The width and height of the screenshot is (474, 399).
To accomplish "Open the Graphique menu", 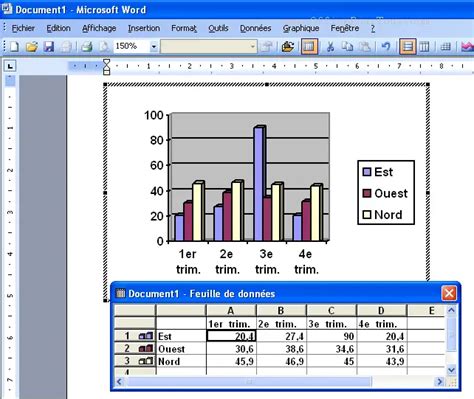I will click(301, 28).
